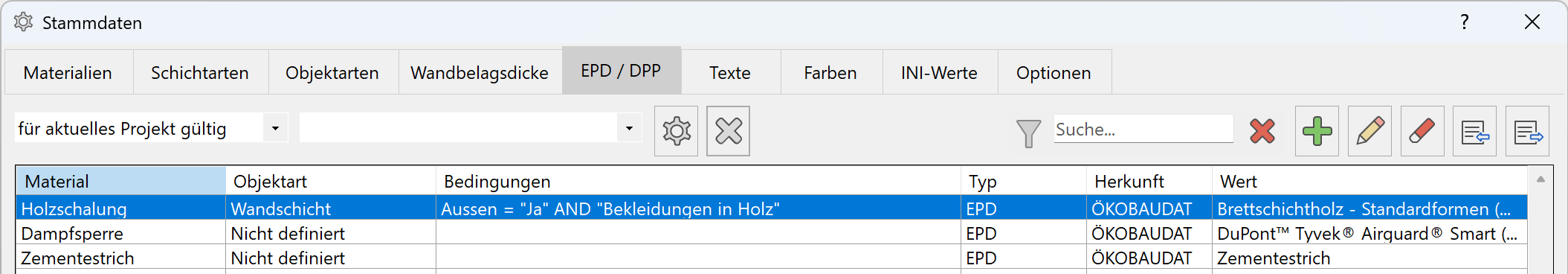Click the funnel filter icon
1568x274 pixels.
(x=1028, y=133)
